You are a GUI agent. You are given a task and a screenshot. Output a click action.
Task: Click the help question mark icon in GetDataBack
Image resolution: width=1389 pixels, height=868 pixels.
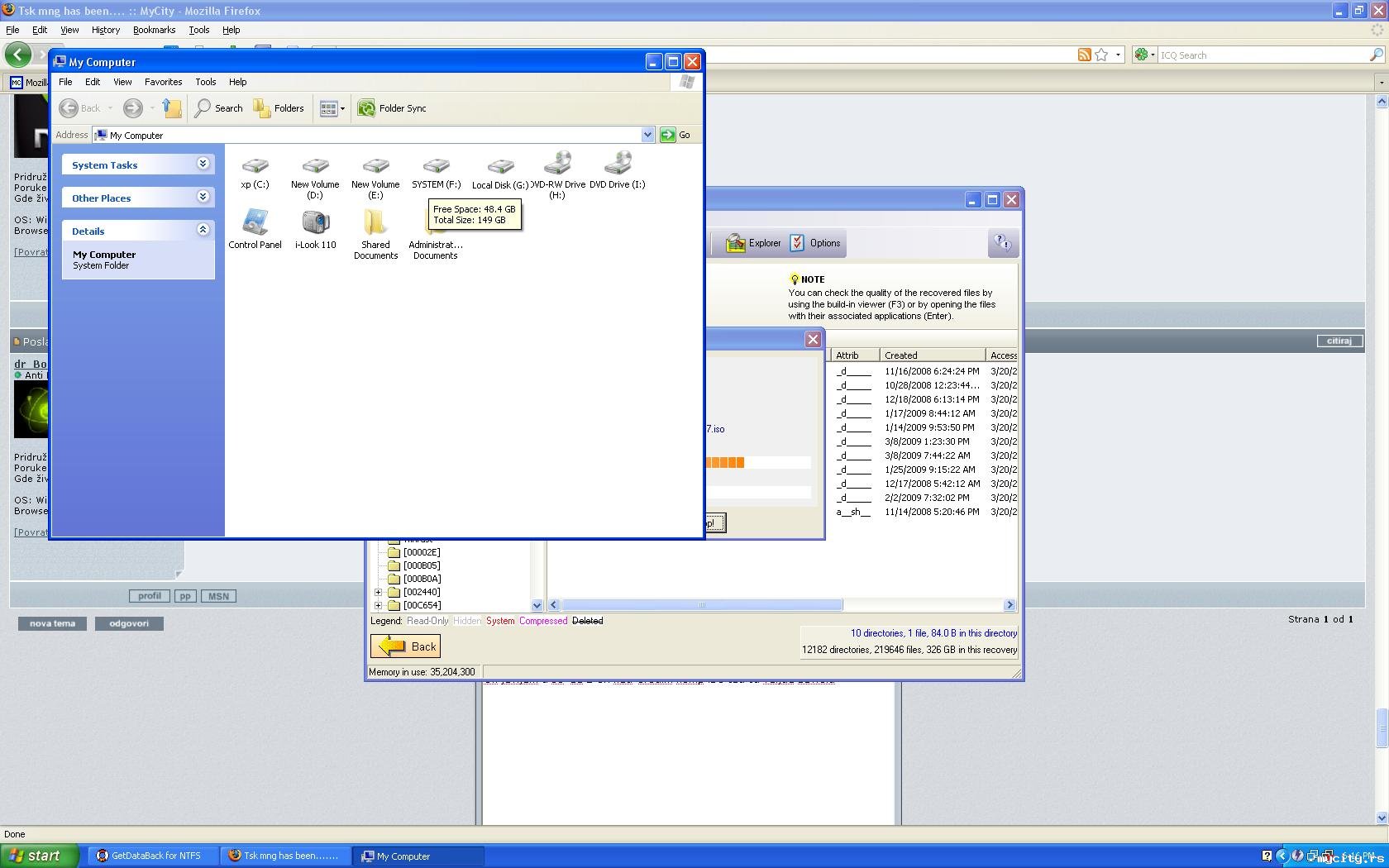(1002, 243)
